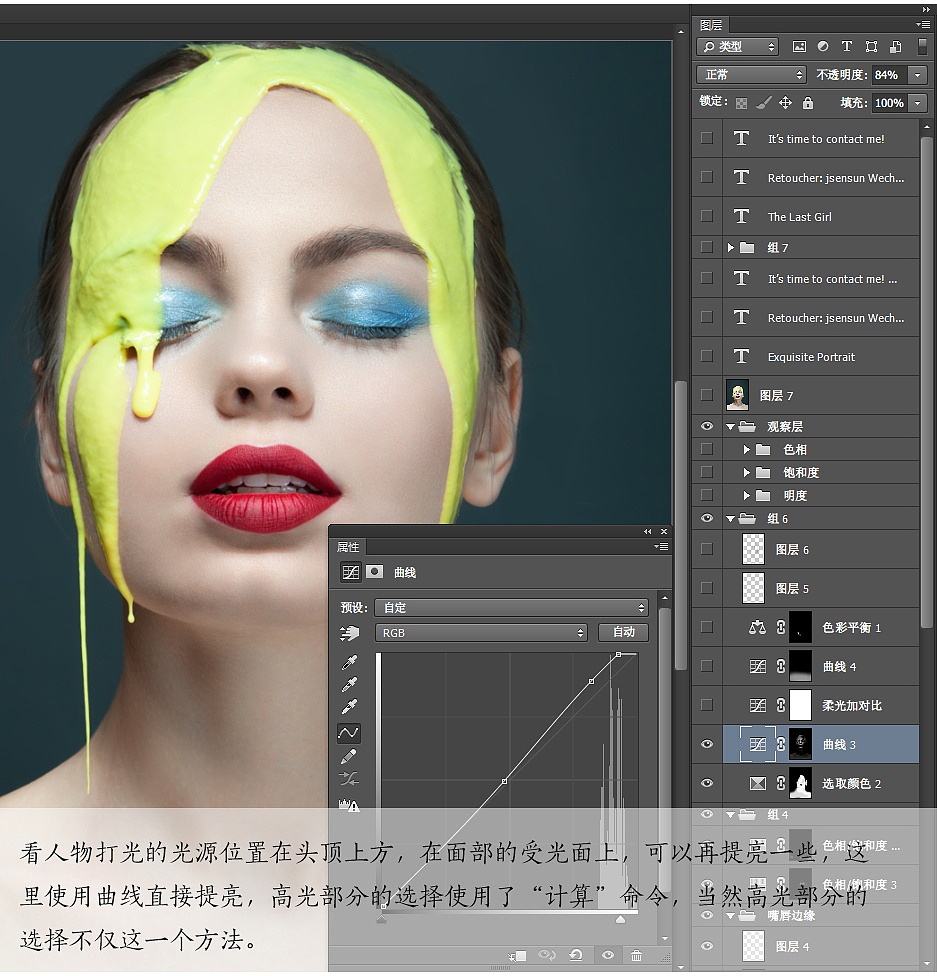Open the opacity slider arrow next to 84%
The image size is (937, 976).
(917, 75)
